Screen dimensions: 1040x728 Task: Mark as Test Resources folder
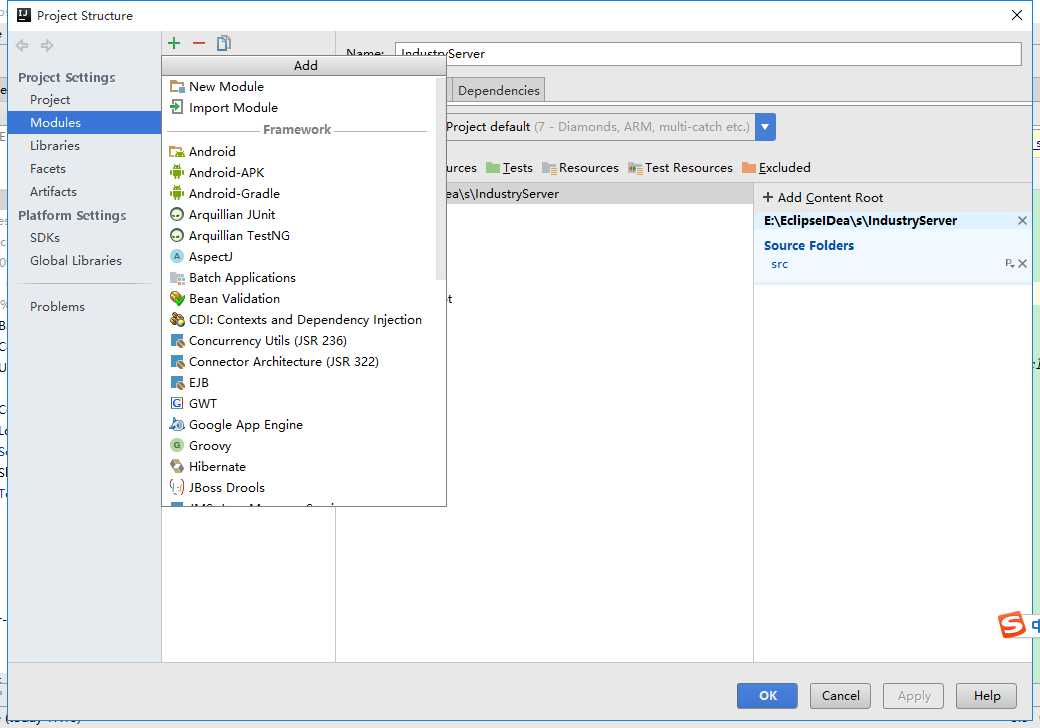tap(681, 168)
